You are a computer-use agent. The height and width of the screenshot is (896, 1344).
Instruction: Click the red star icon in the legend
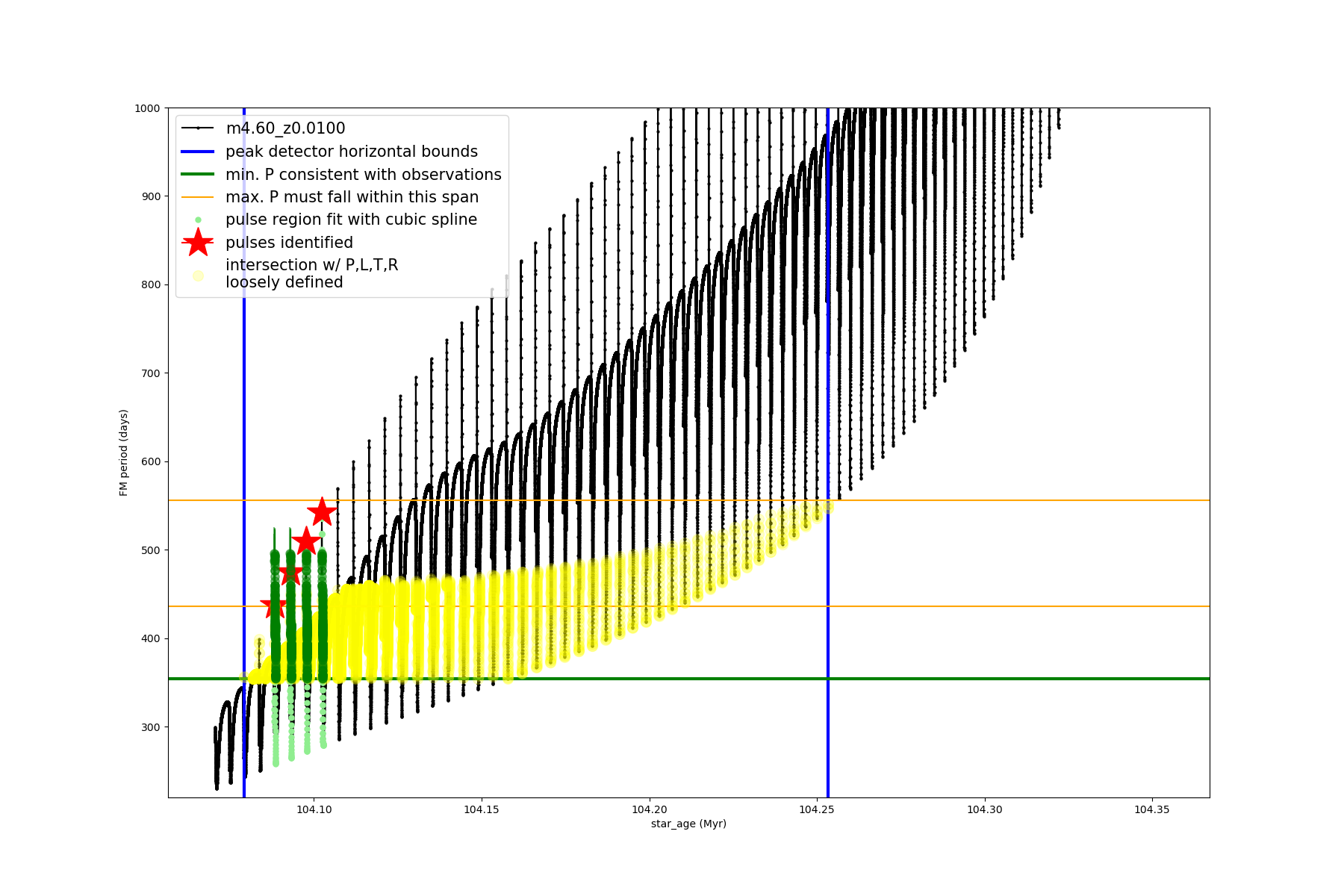[x=198, y=242]
